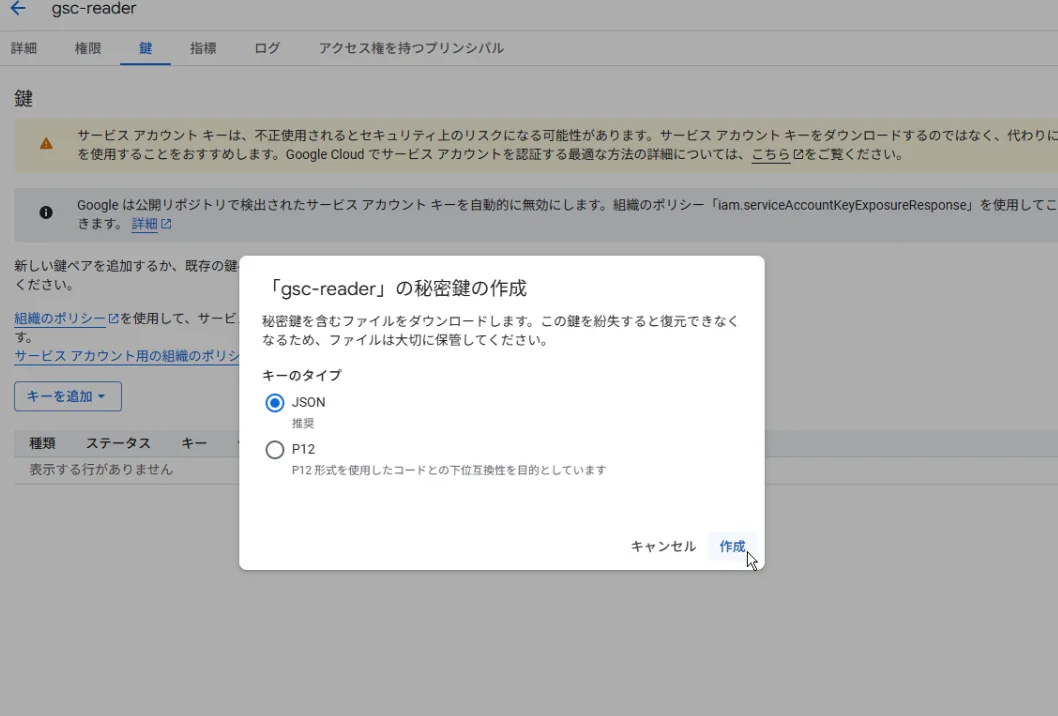Open the こちら link in the warning

tap(770, 155)
